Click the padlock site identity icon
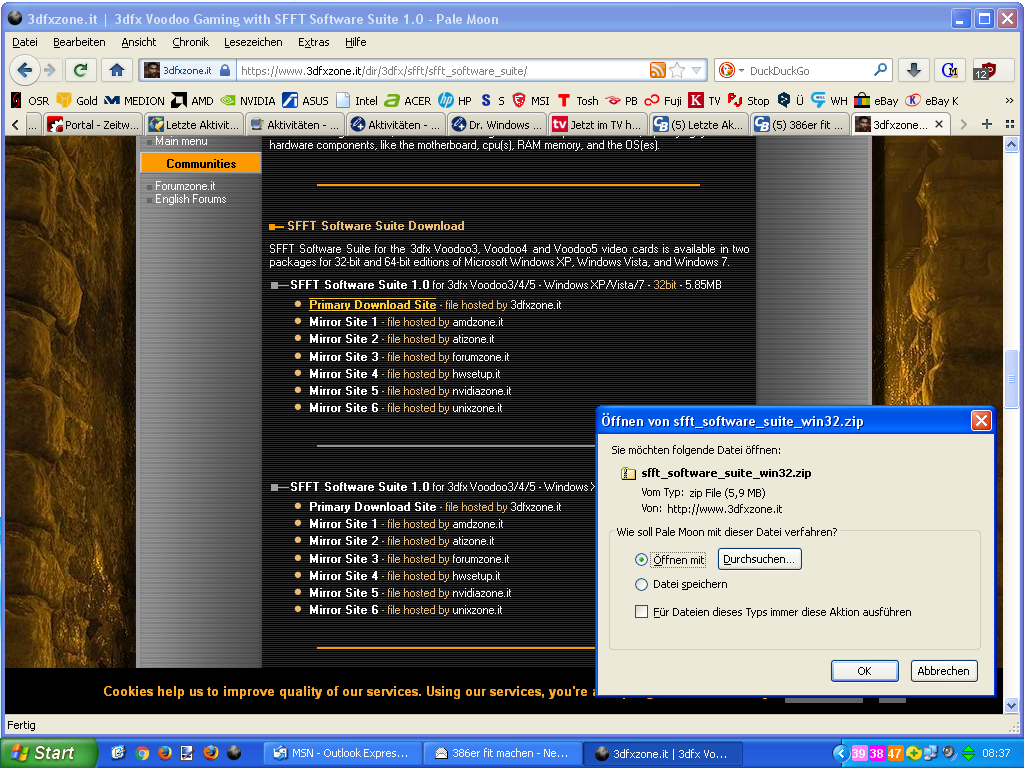1024x768 pixels. pos(225,70)
